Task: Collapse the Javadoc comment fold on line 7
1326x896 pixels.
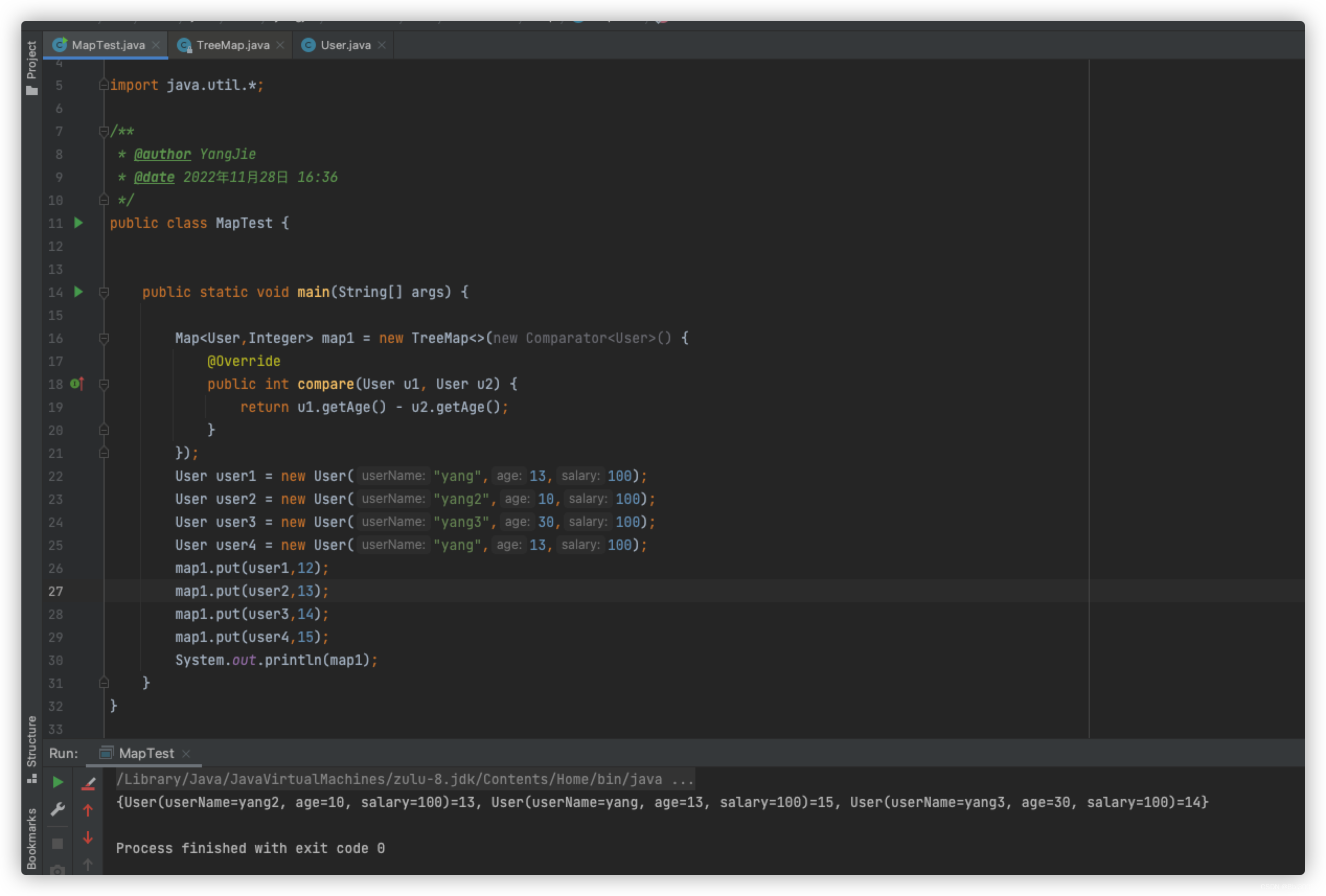Action: pyautogui.click(x=104, y=131)
